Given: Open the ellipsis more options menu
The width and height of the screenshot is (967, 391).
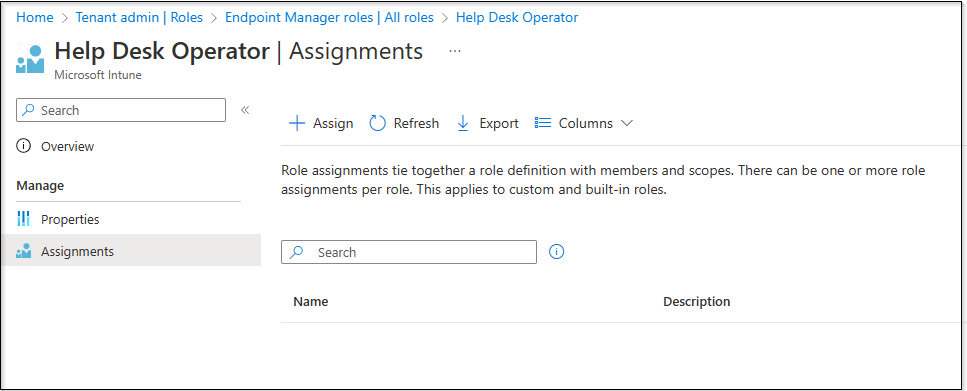Looking at the screenshot, I should 455,51.
